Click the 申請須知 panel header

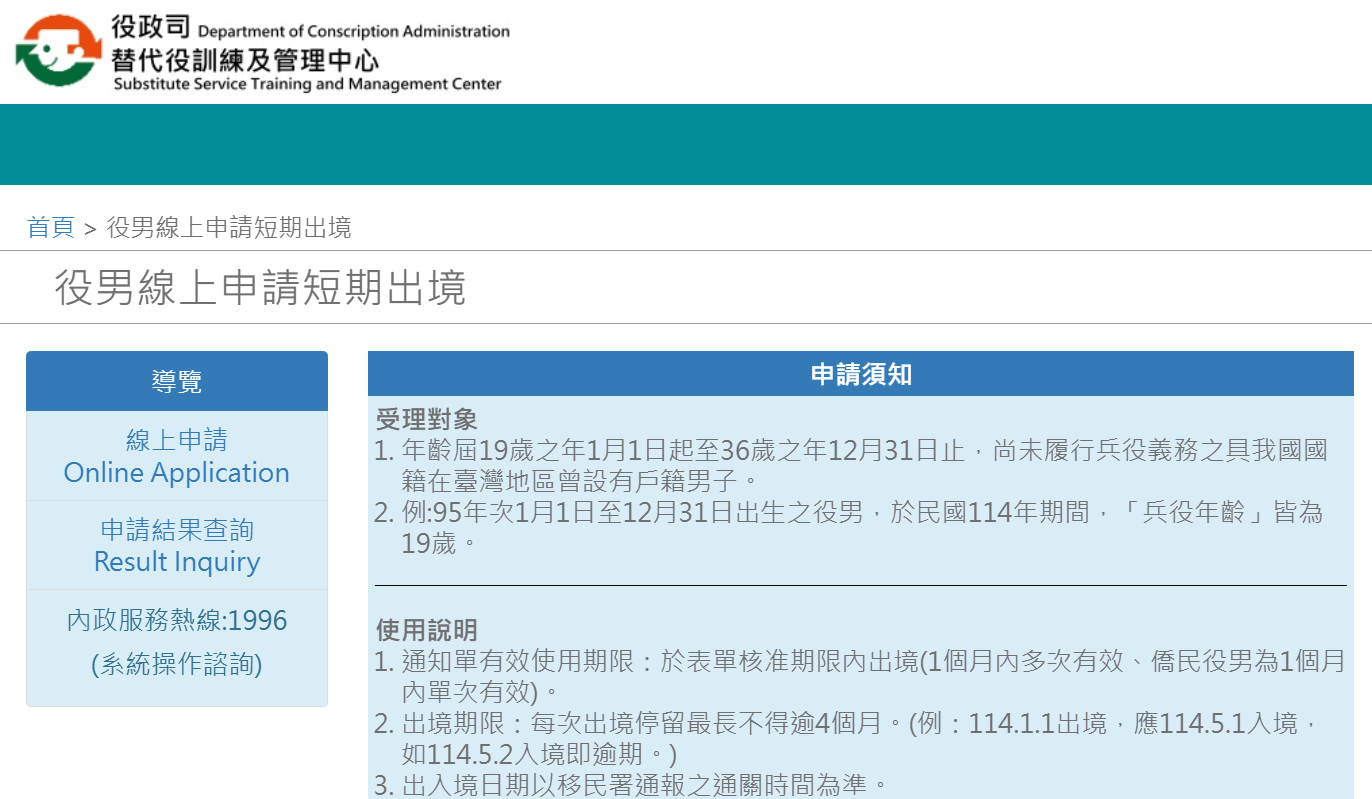(x=860, y=374)
